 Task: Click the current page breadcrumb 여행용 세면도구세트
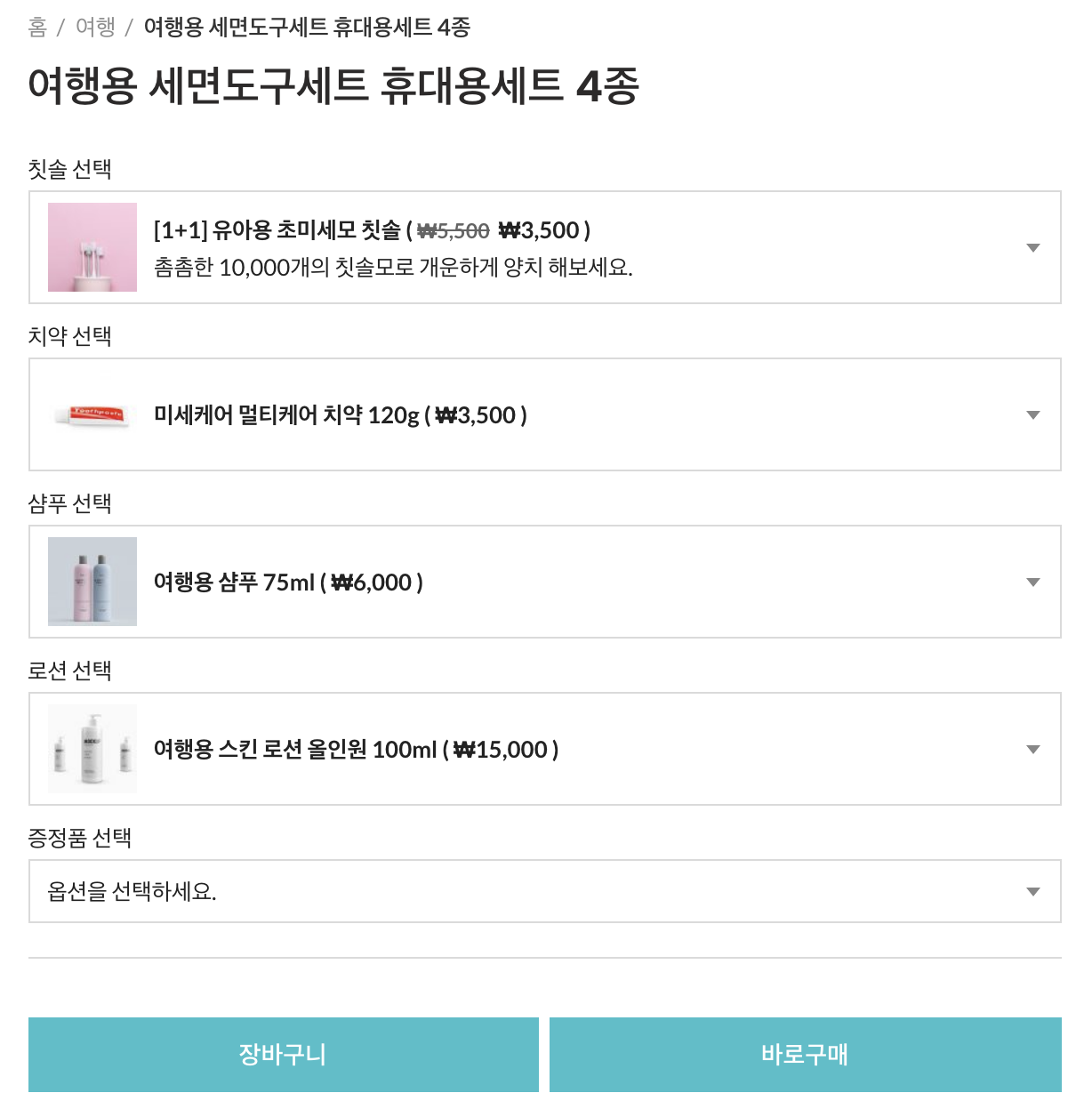307,27
